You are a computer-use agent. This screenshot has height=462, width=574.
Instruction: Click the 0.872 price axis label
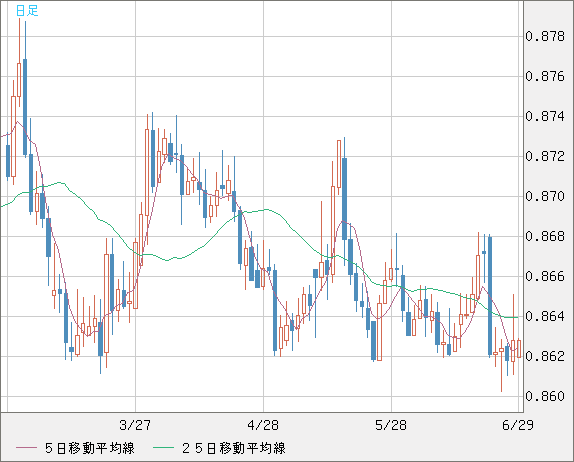click(x=545, y=156)
